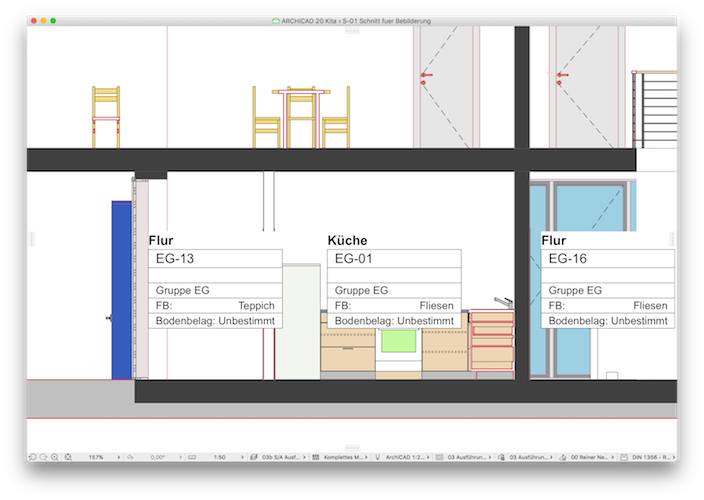Click 'Gruppe EG' row in EG-13 stamp
Screen dimensions: 704x500
click(216, 290)
